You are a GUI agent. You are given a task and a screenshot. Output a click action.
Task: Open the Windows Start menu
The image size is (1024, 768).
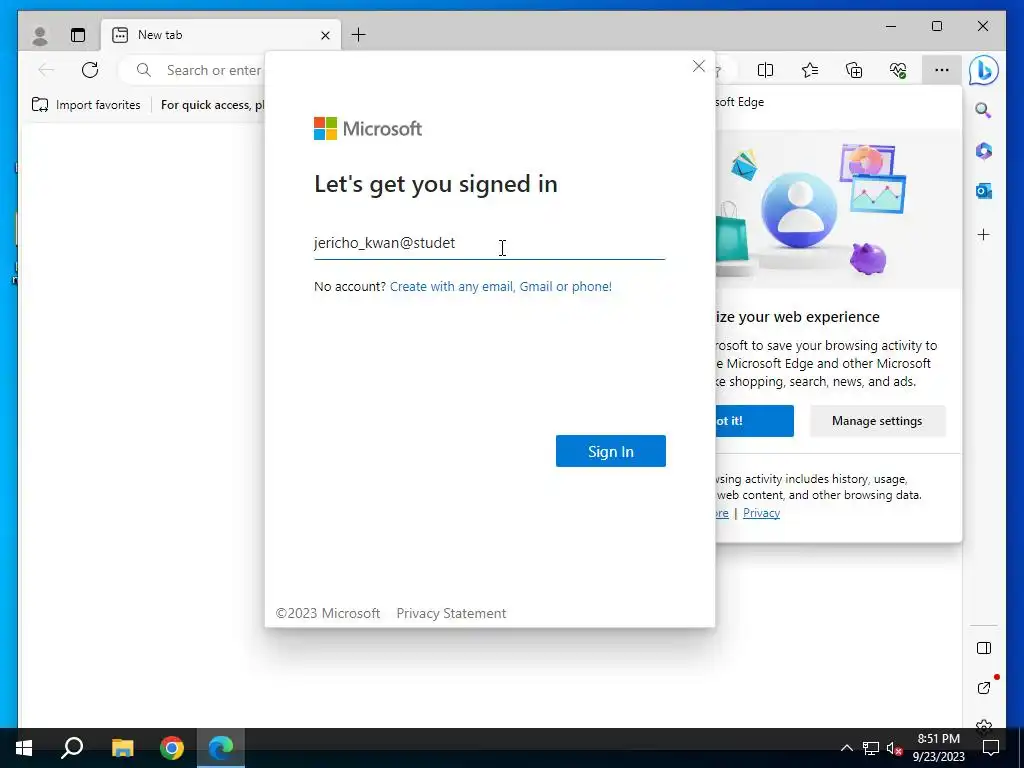point(24,748)
